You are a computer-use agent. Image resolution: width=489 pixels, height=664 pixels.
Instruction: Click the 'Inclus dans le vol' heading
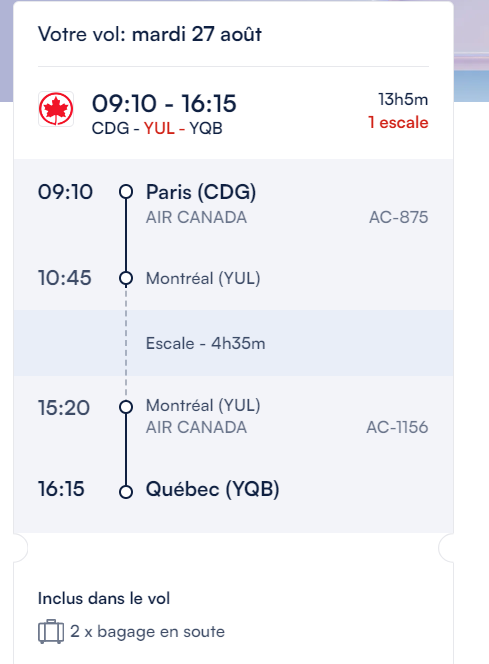coord(104,598)
